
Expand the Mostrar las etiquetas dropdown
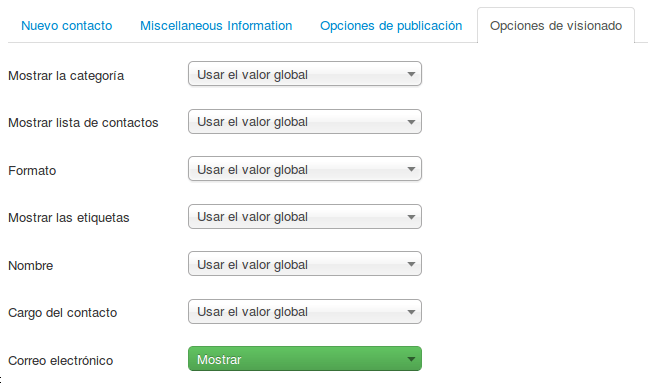point(305,217)
